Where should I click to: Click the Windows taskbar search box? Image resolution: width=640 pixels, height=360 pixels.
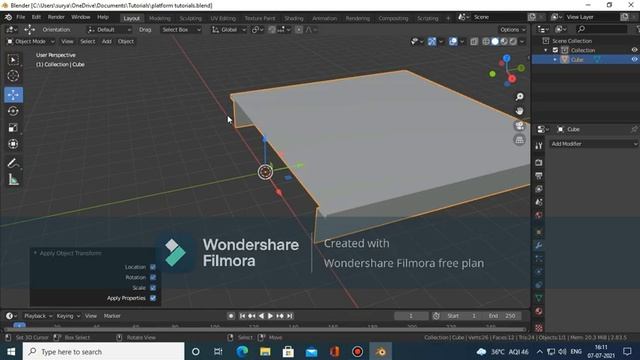pyautogui.click(x=104, y=351)
